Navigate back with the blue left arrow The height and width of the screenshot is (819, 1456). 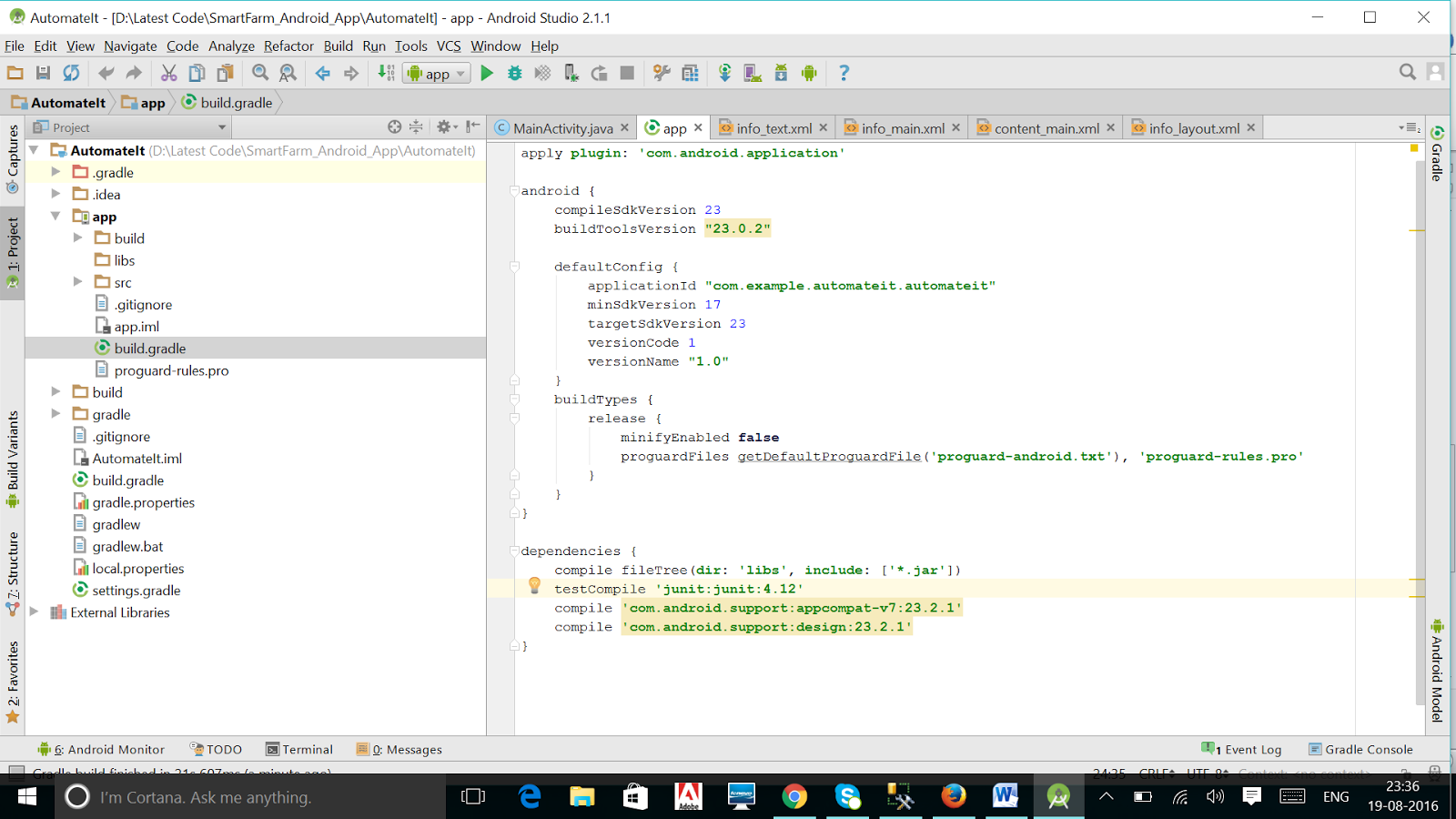click(x=323, y=73)
